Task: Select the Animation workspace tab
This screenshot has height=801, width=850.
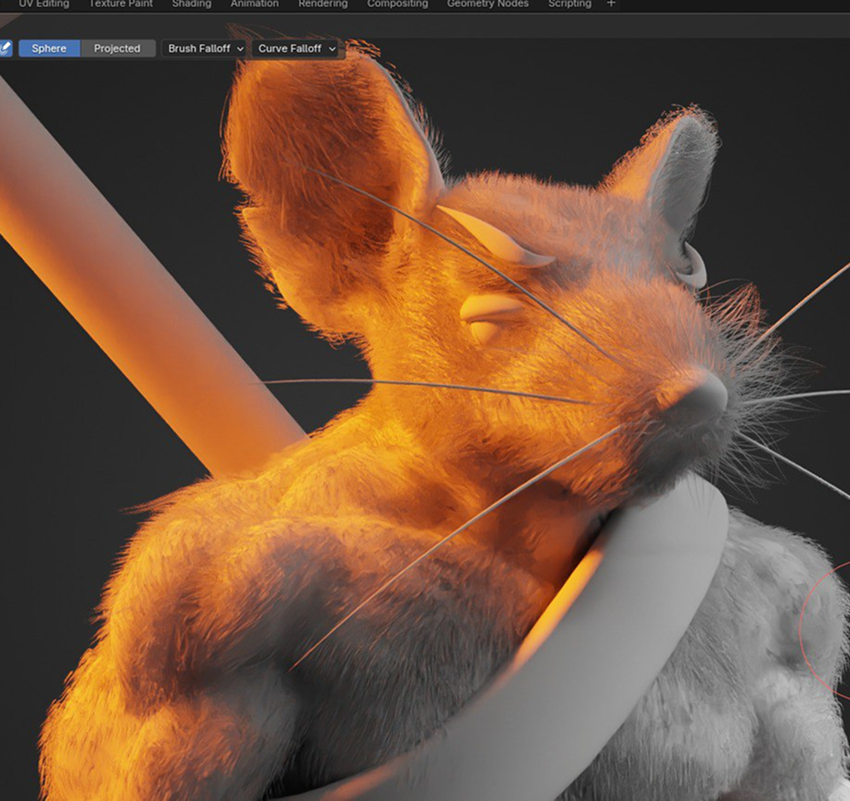Action: (x=255, y=4)
